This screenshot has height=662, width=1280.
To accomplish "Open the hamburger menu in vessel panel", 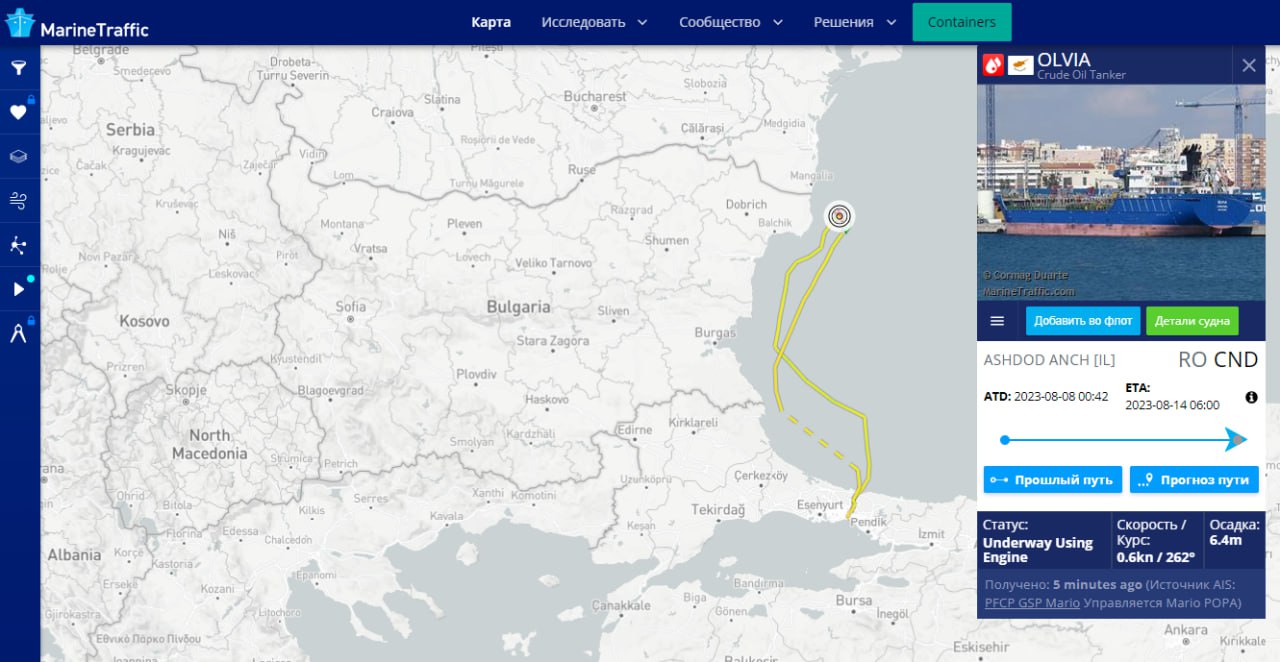I will (997, 321).
